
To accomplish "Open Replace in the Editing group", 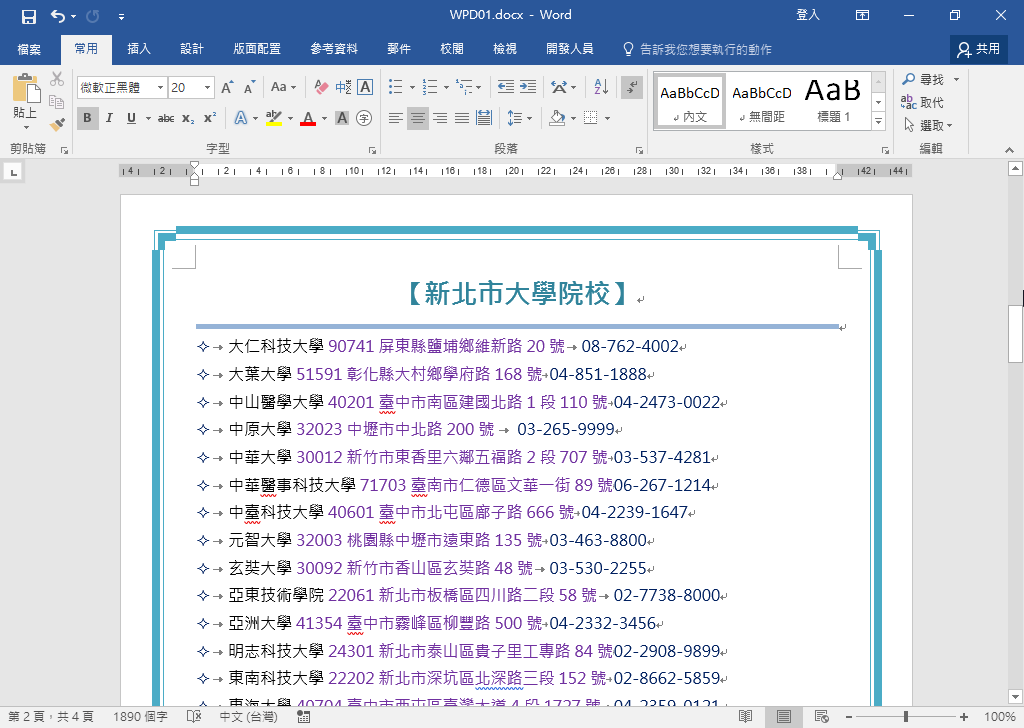I will 922,102.
